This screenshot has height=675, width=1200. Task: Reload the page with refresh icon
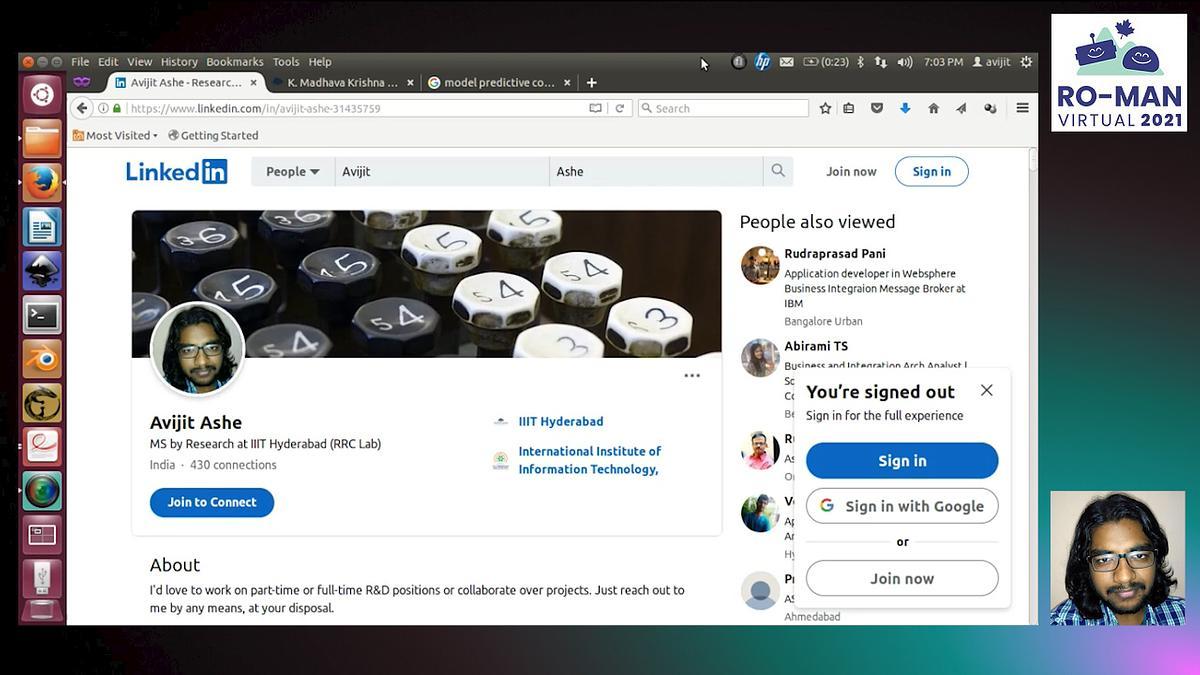[x=620, y=108]
